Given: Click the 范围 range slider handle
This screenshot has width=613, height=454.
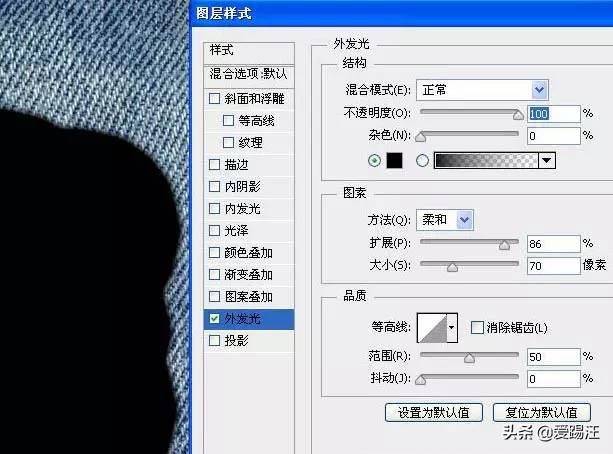Looking at the screenshot, I should tap(469, 358).
